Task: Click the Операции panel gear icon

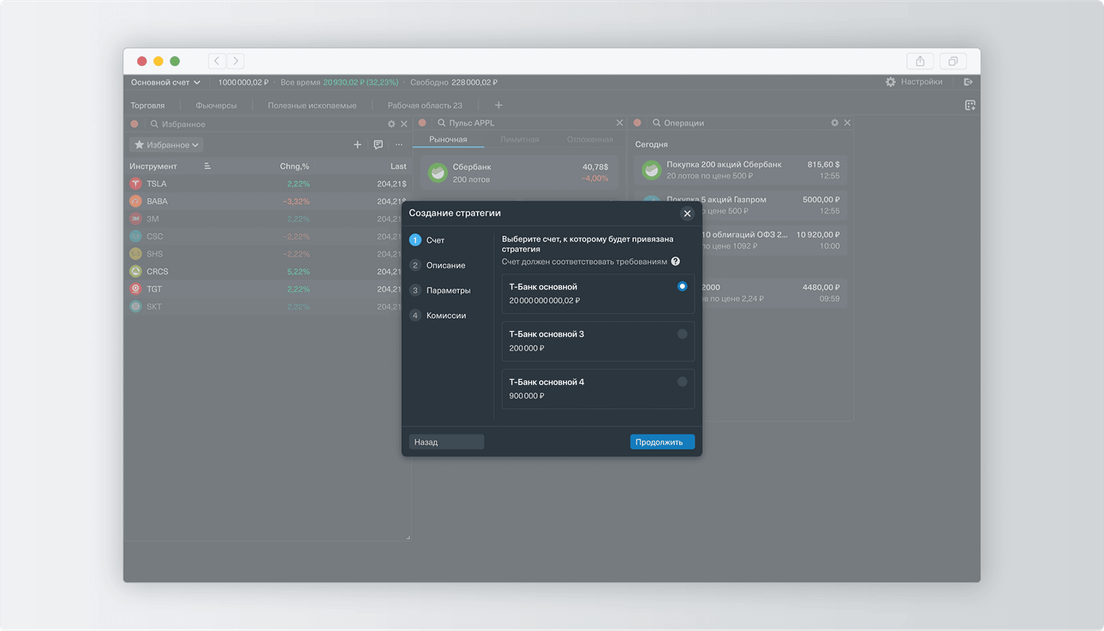Action: tap(834, 123)
